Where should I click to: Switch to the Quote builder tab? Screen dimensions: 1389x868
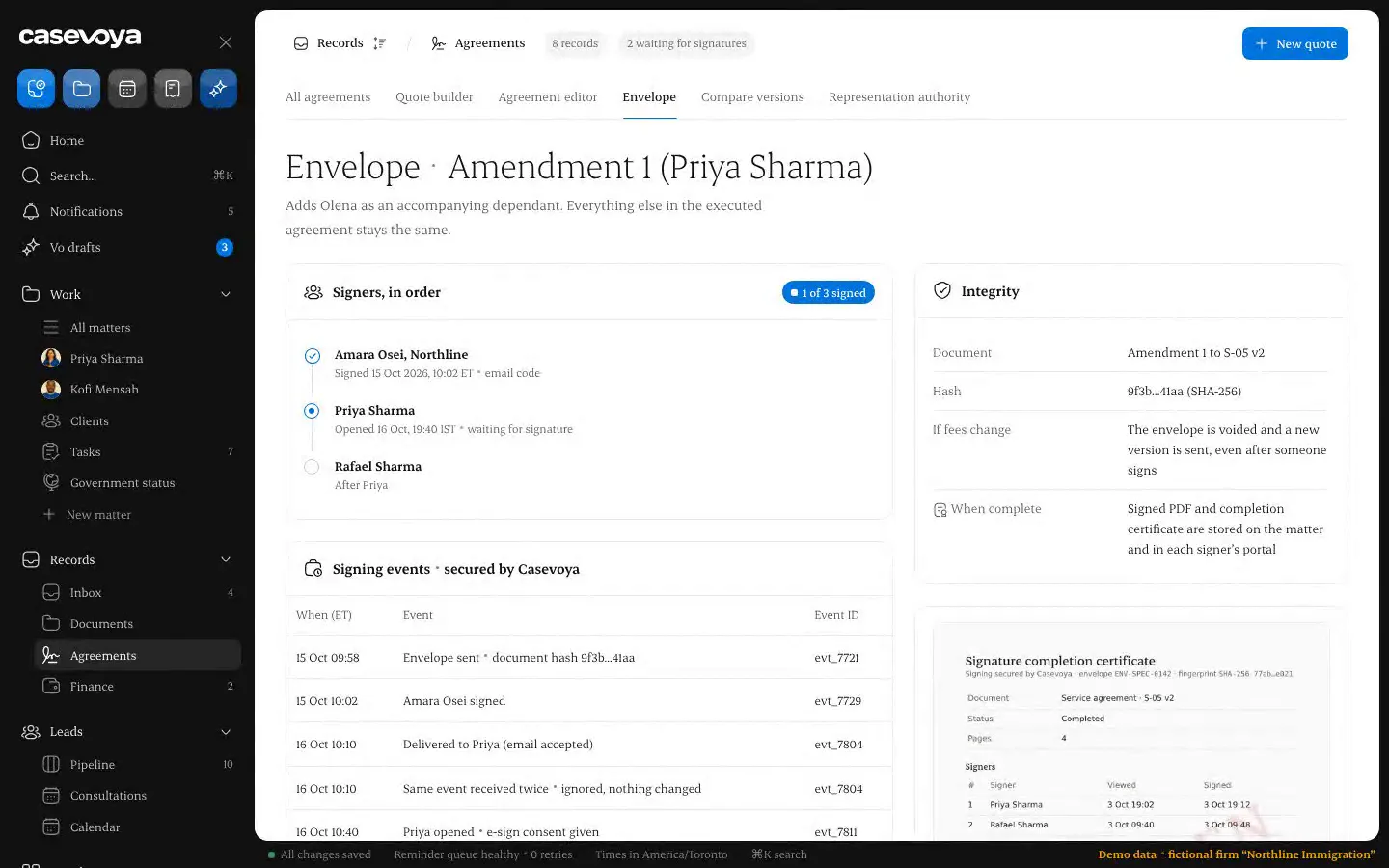click(434, 97)
